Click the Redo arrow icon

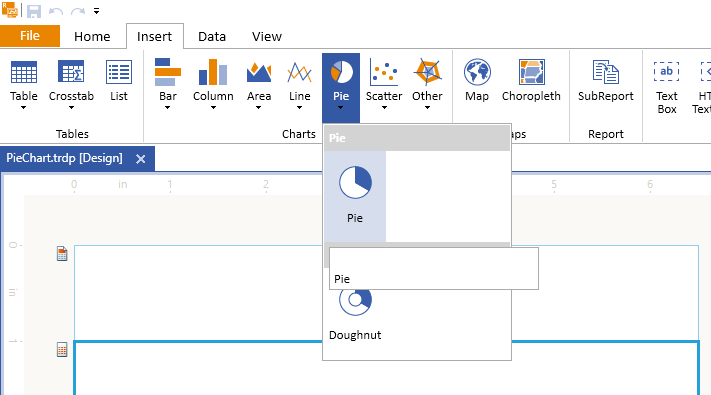click(78, 11)
